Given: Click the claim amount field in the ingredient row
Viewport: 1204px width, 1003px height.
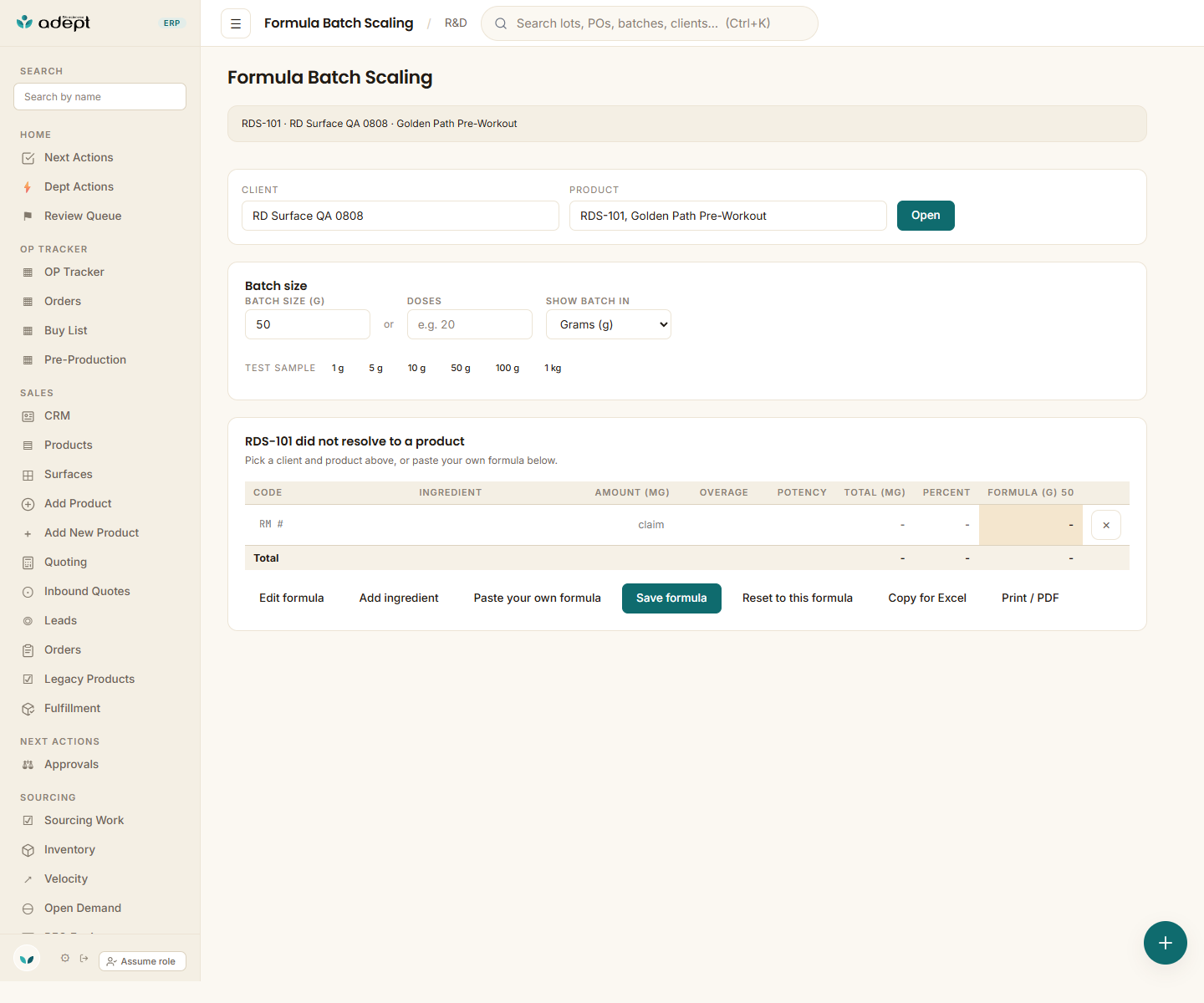Looking at the screenshot, I should pos(630,525).
